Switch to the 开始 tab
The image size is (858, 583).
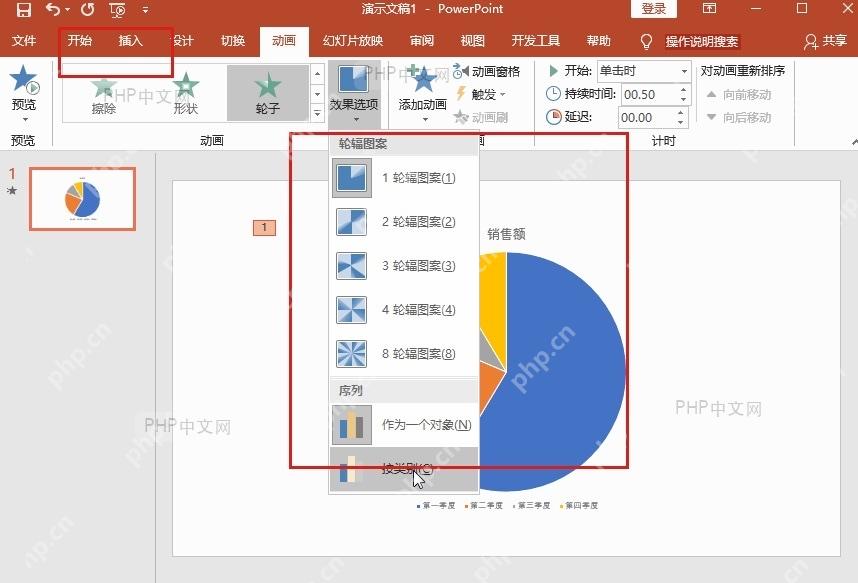(80, 41)
